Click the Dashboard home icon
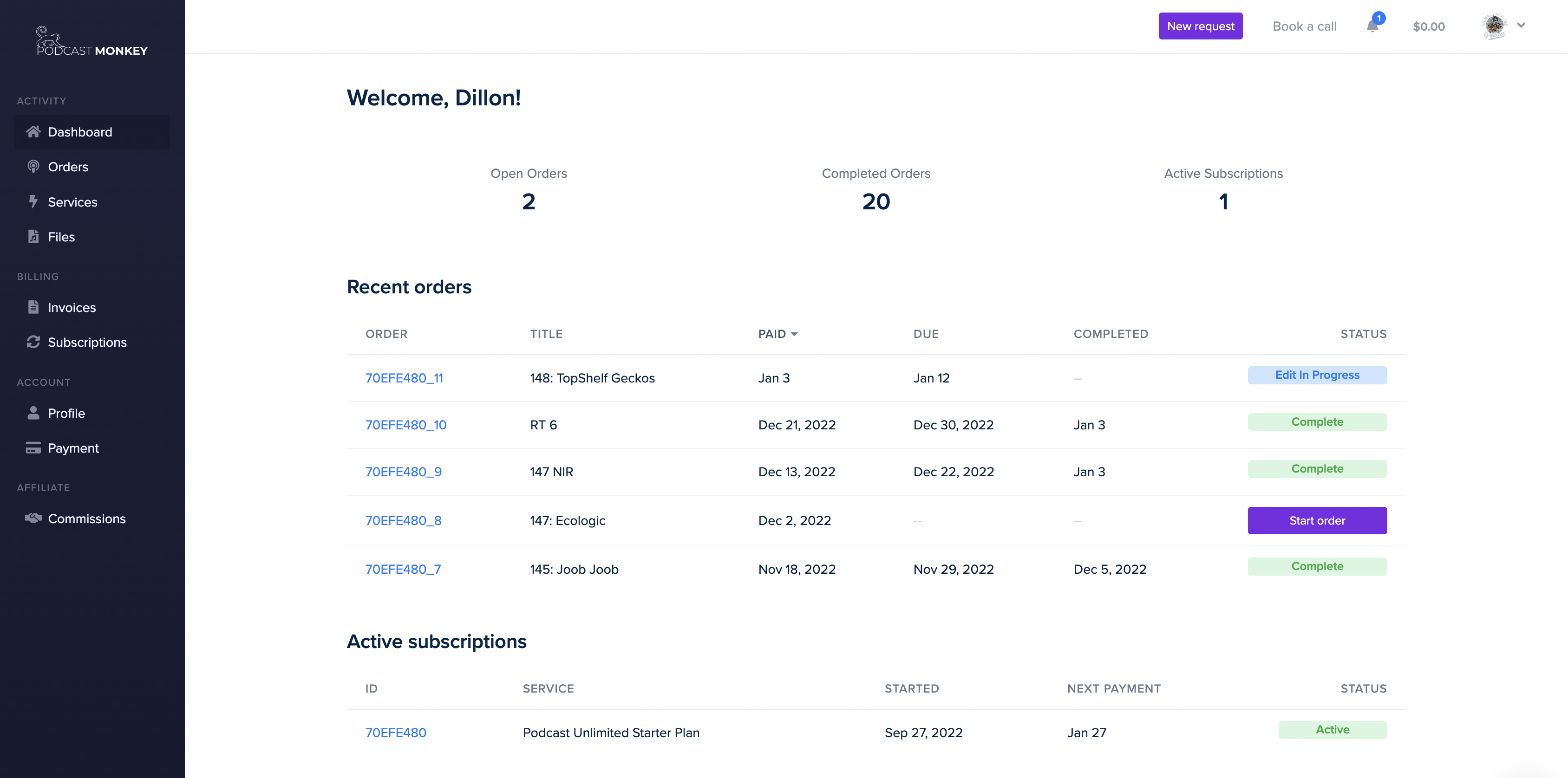This screenshot has height=778, width=1568. coord(33,131)
